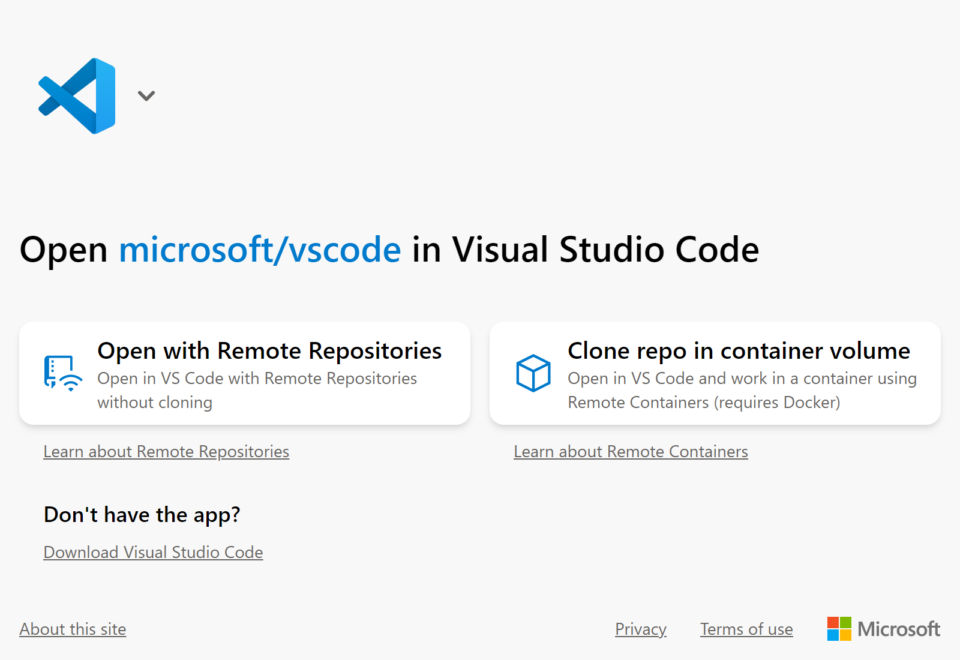Open Learn about Remote Containers link
Screen dimensions: 960x660
(631, 452)
